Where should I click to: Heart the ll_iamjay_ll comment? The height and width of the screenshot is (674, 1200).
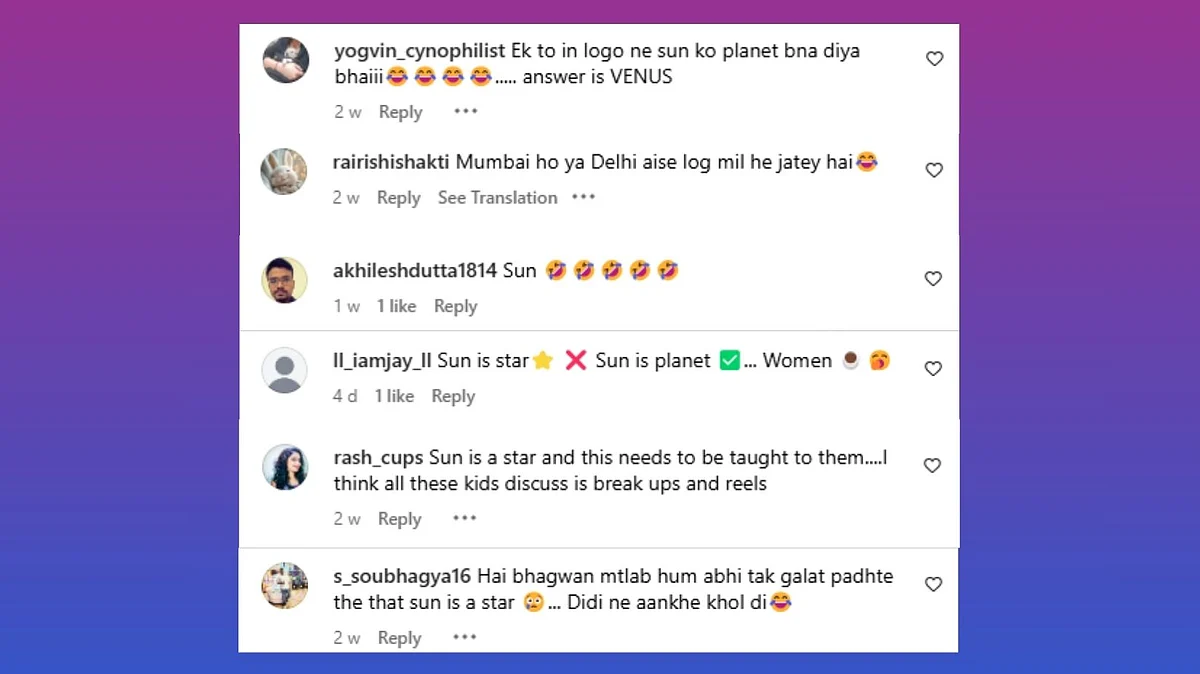(933, 369)
